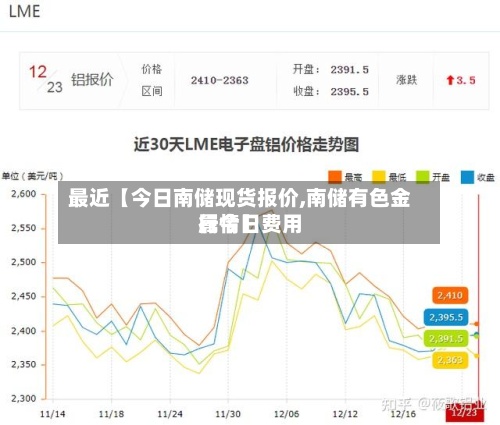Click the 2,500 y-axis label

point(24,262)
